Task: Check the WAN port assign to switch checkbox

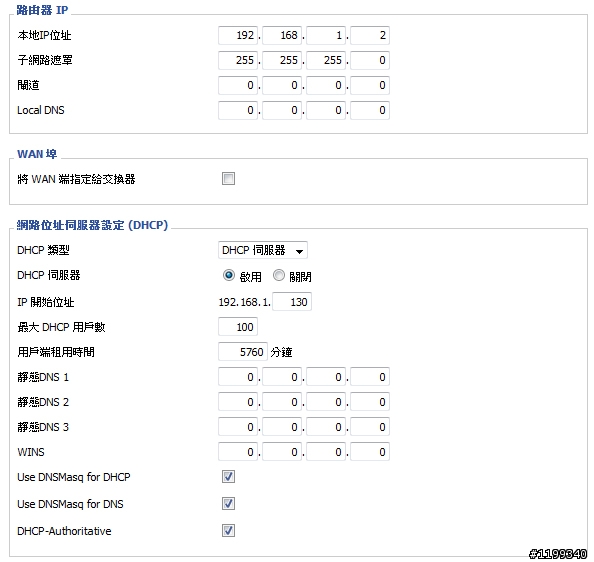Action: tap(228, 178)
